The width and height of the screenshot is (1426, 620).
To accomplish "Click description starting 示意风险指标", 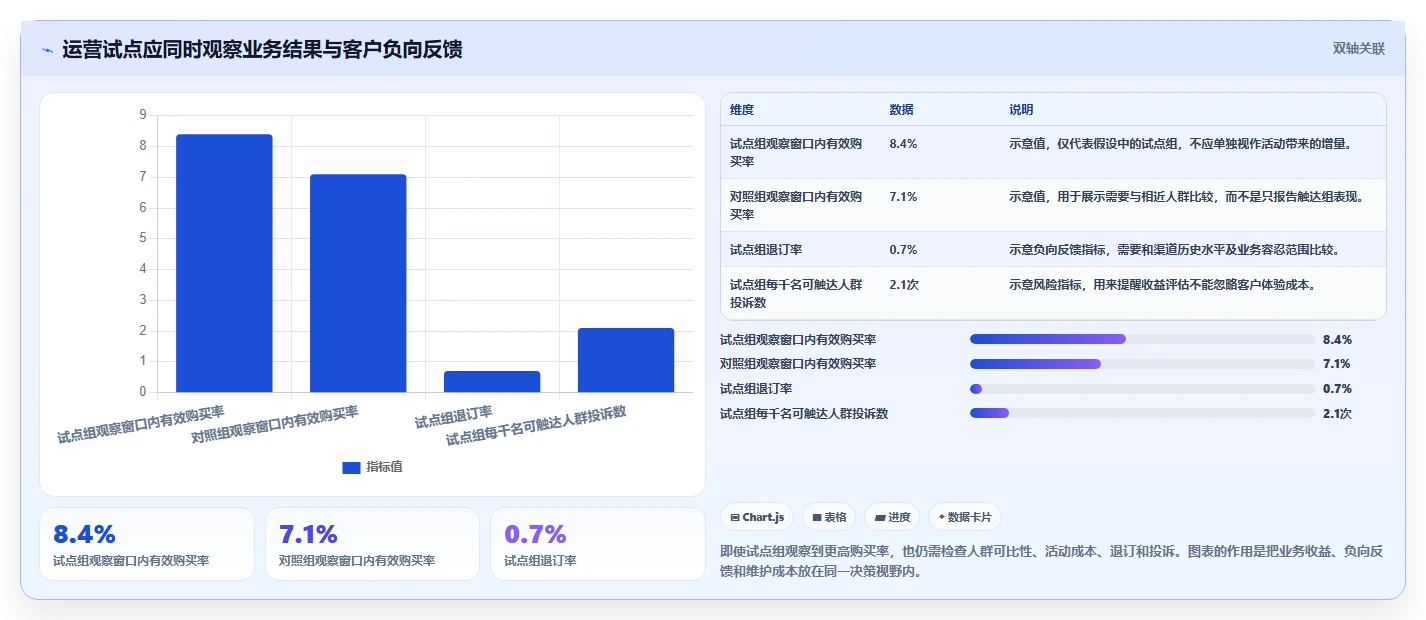I will (1162, 285).
